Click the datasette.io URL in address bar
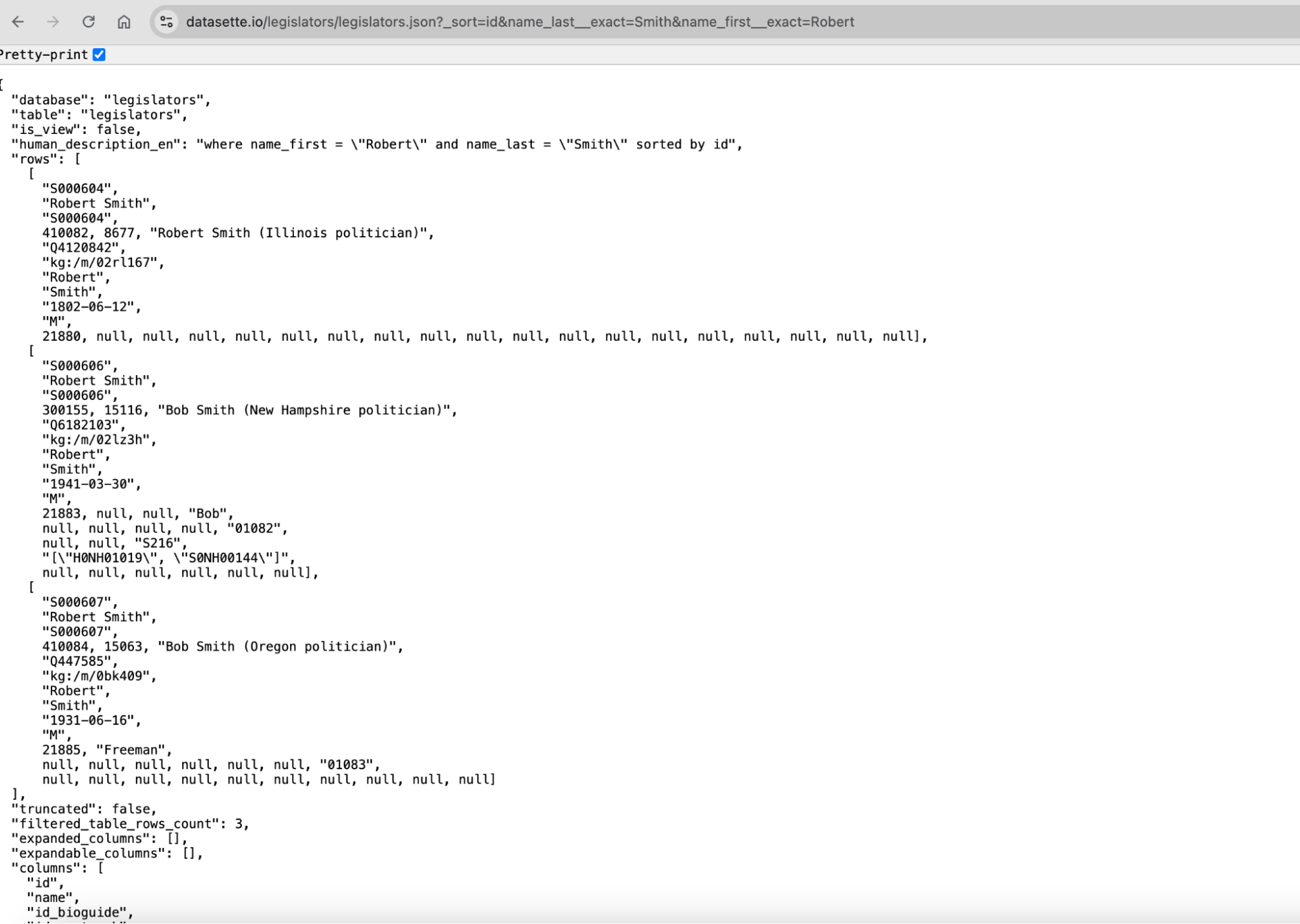Screen dimensions: 1300x924 tap(519, 22)
